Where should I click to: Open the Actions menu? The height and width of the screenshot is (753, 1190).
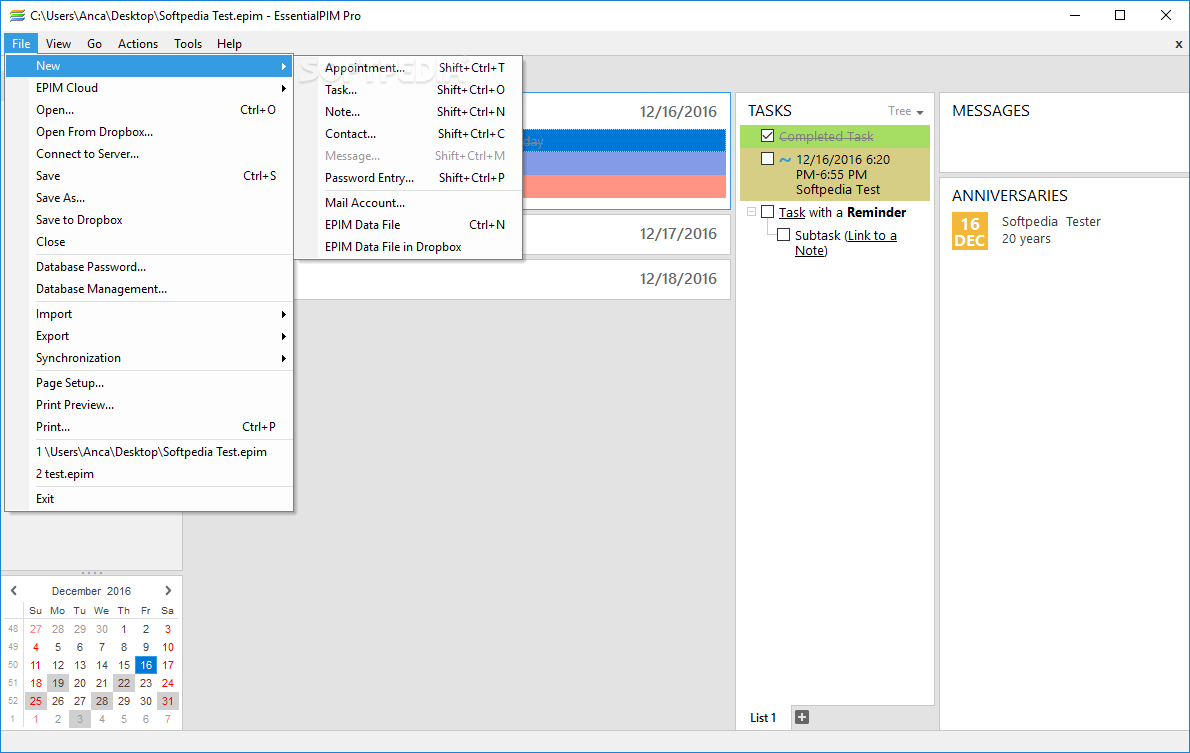coord(138,44)
